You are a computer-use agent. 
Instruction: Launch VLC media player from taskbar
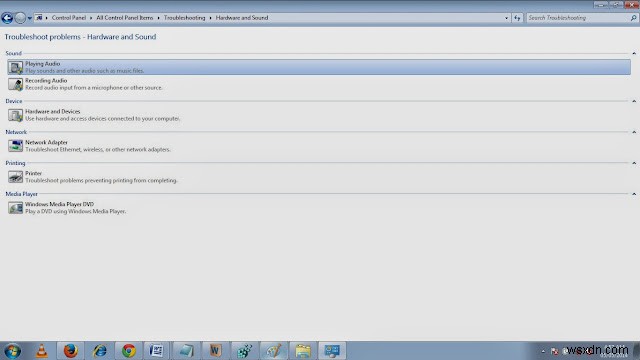(41, 351)
